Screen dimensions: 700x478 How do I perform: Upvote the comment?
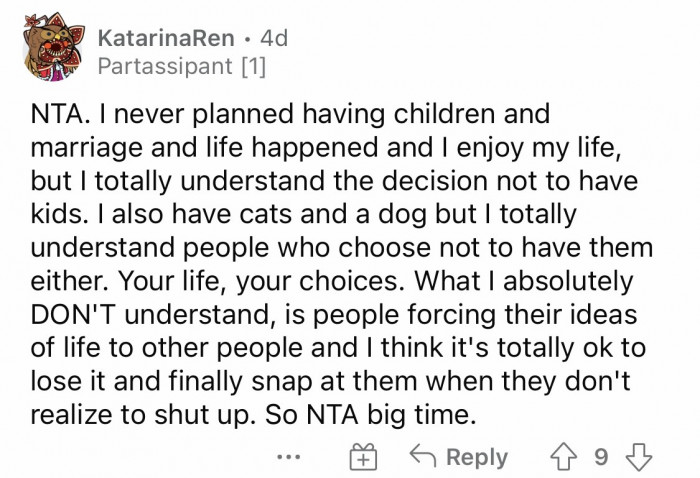[x=565, y=456]
